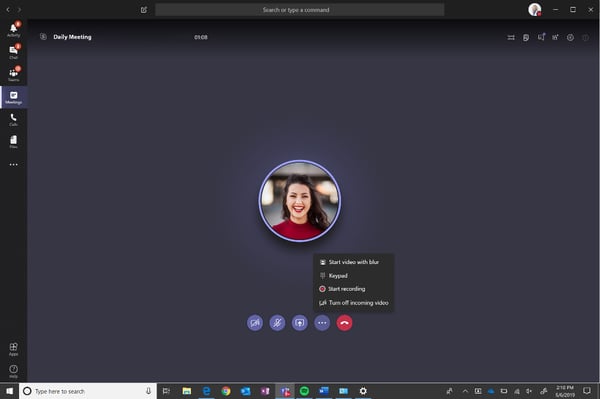
Task: Open Calls in the sidebar
Action: click(x=13, y=119)
